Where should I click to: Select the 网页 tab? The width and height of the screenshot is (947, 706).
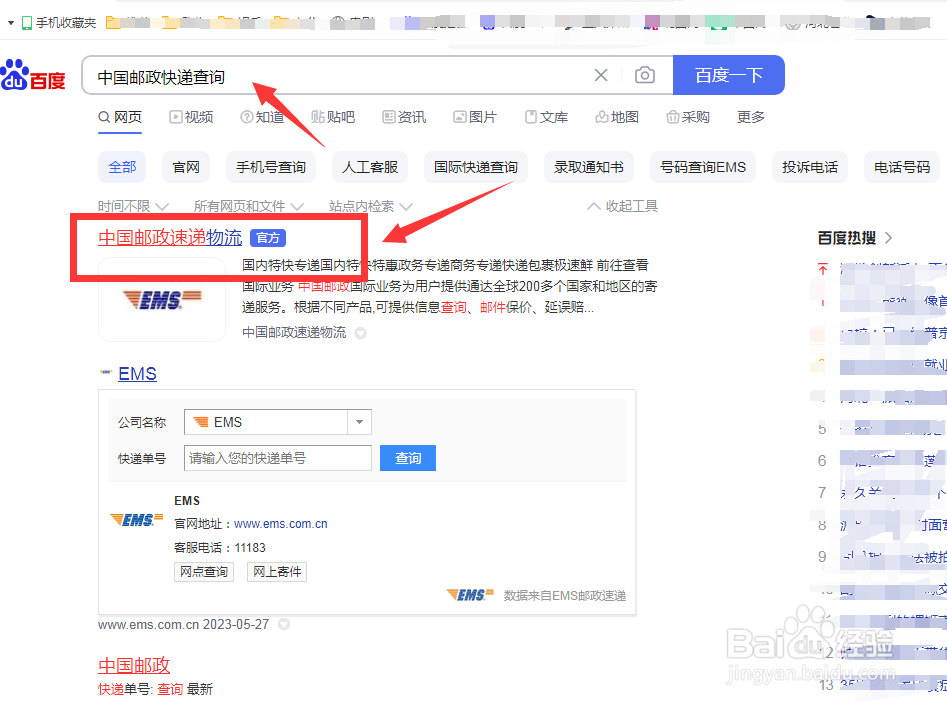click(x=120, y=117)
